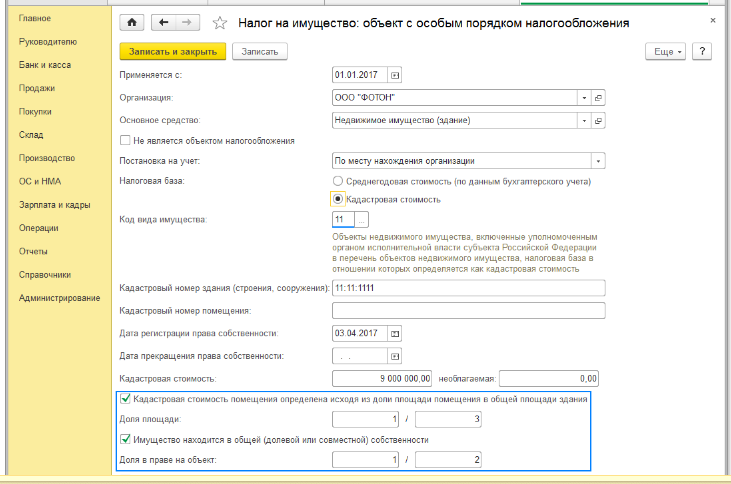Go forward with the right arrow
The height and width of the screenshot is (484, 731).
(187, 21)
